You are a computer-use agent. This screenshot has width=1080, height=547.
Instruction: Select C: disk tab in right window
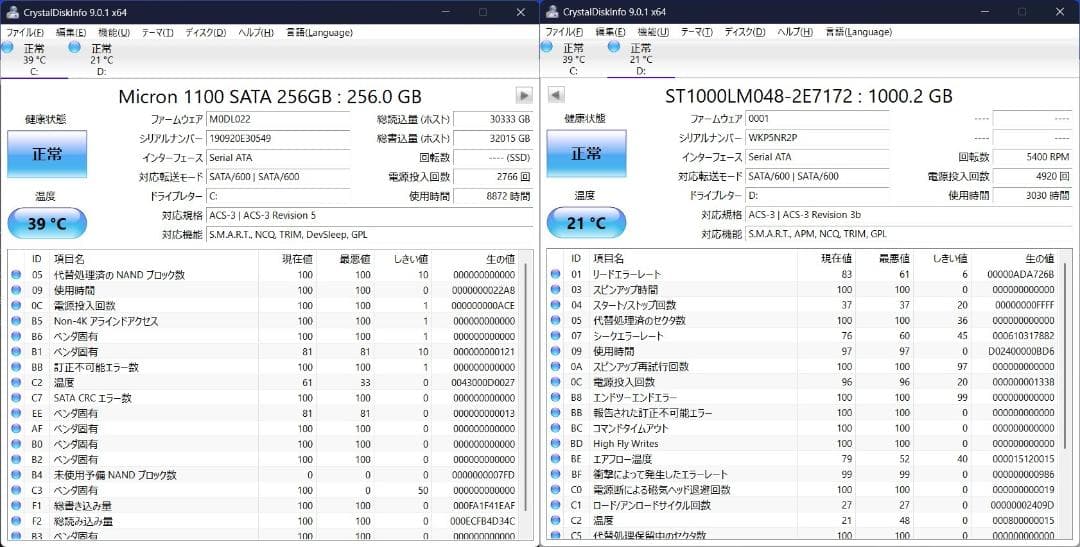tap(573, 59)
